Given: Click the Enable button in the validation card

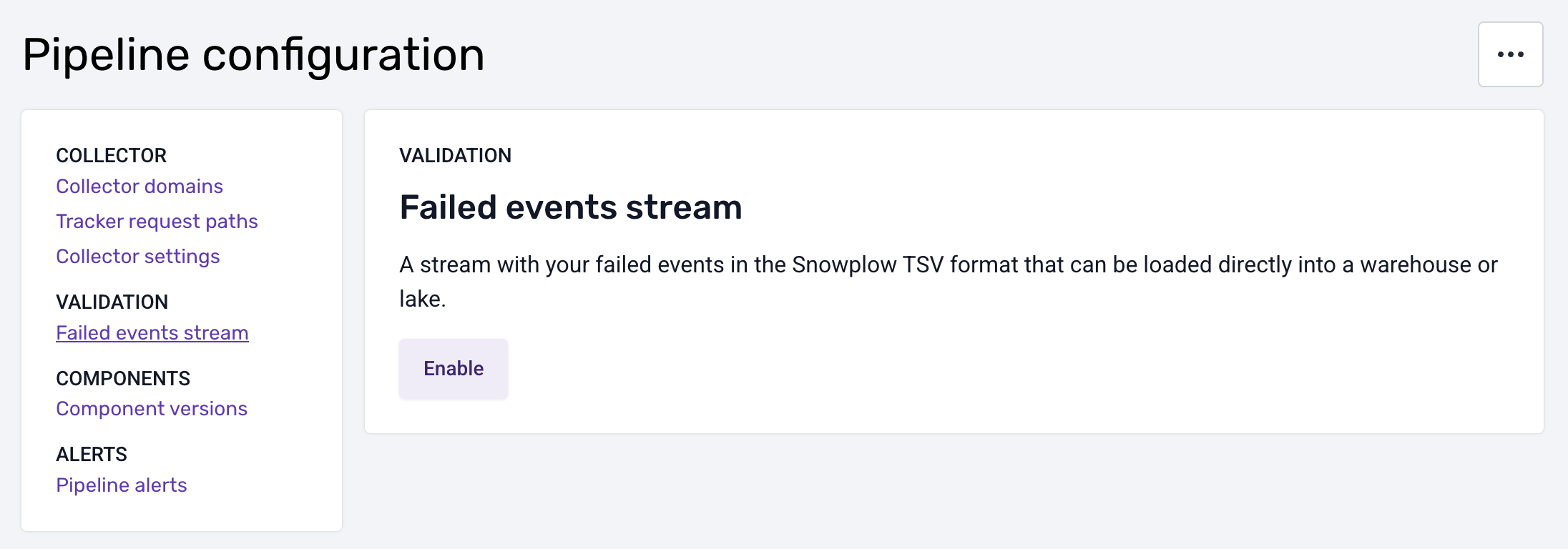Looking at the screenshot, I should [453, 367].
